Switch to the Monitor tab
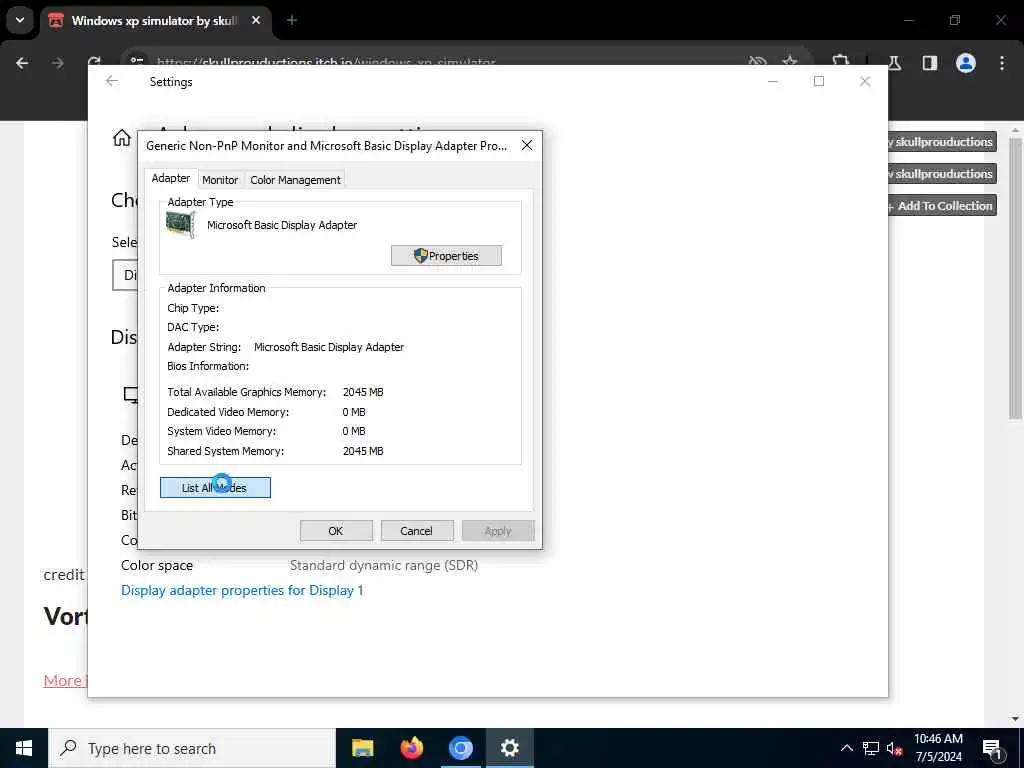This screenshot has height=768, width=1024. click(219, 180)
